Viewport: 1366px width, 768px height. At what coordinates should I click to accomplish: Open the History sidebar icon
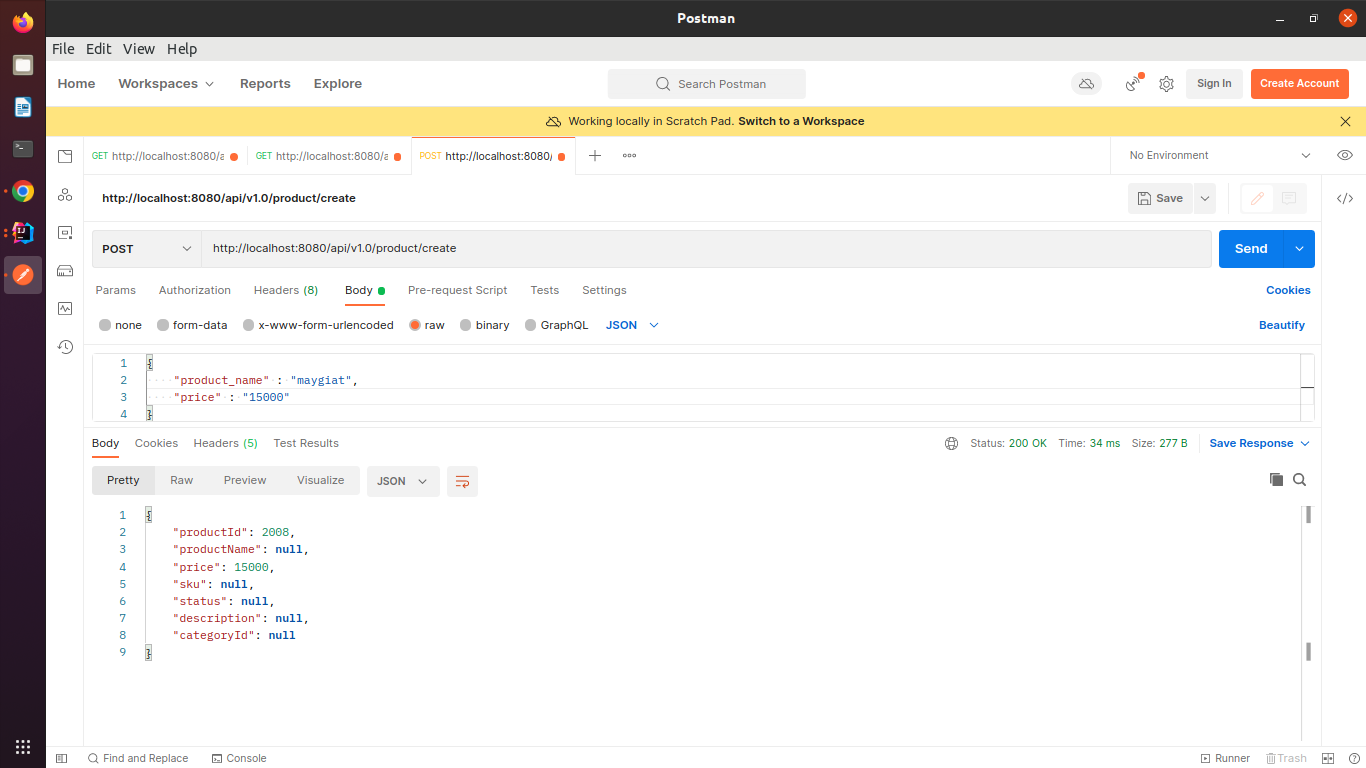tap(65, 346)
